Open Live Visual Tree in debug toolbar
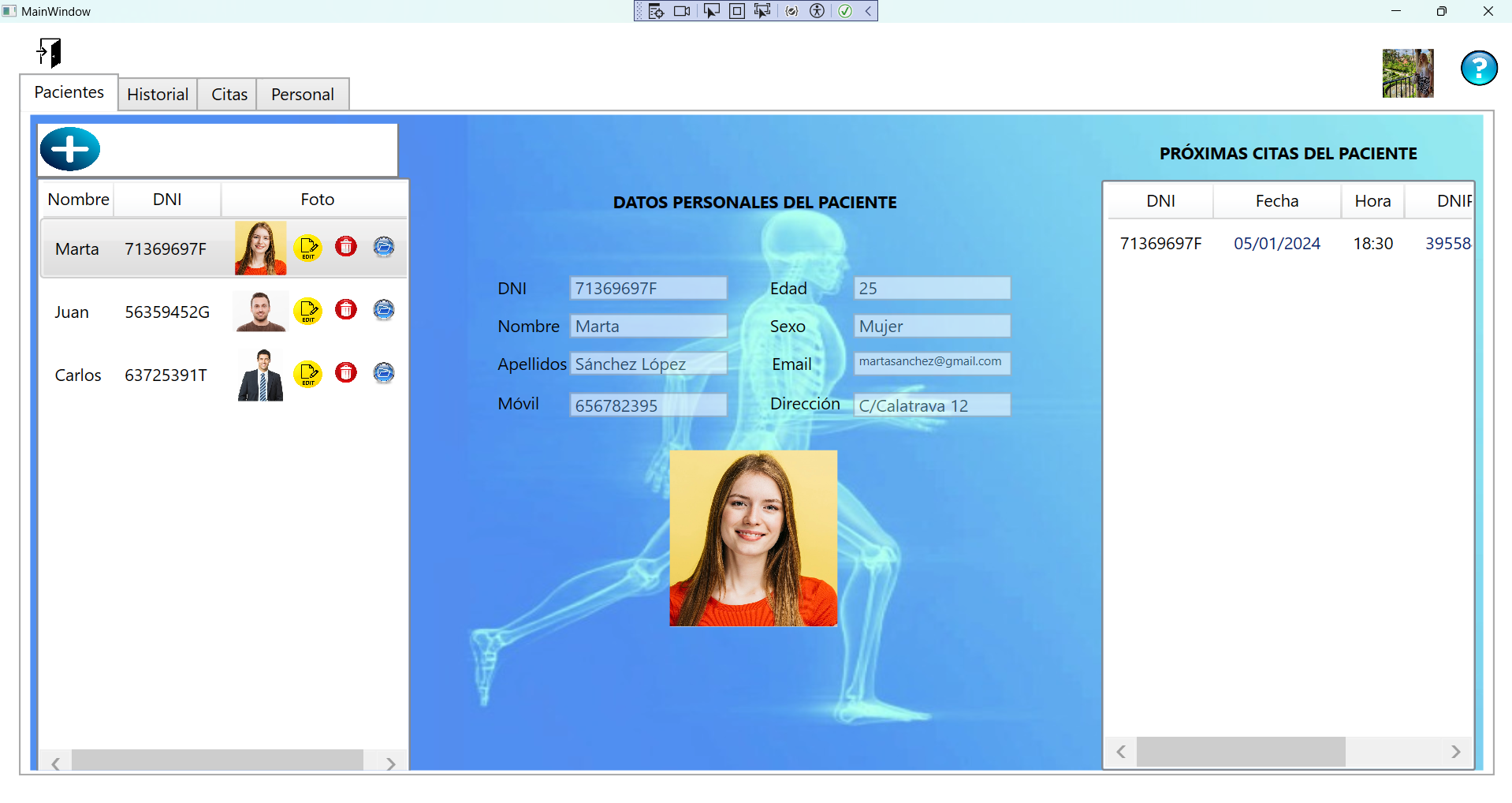The height and width of the screenshot is (803, 1512). 656,11
